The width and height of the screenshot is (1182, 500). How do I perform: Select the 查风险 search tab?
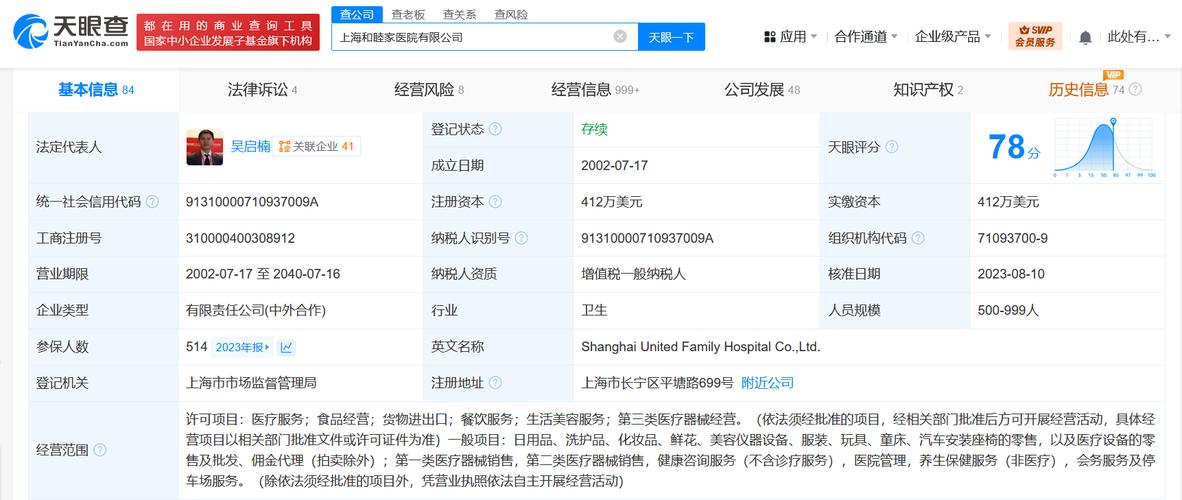[511, 14]
